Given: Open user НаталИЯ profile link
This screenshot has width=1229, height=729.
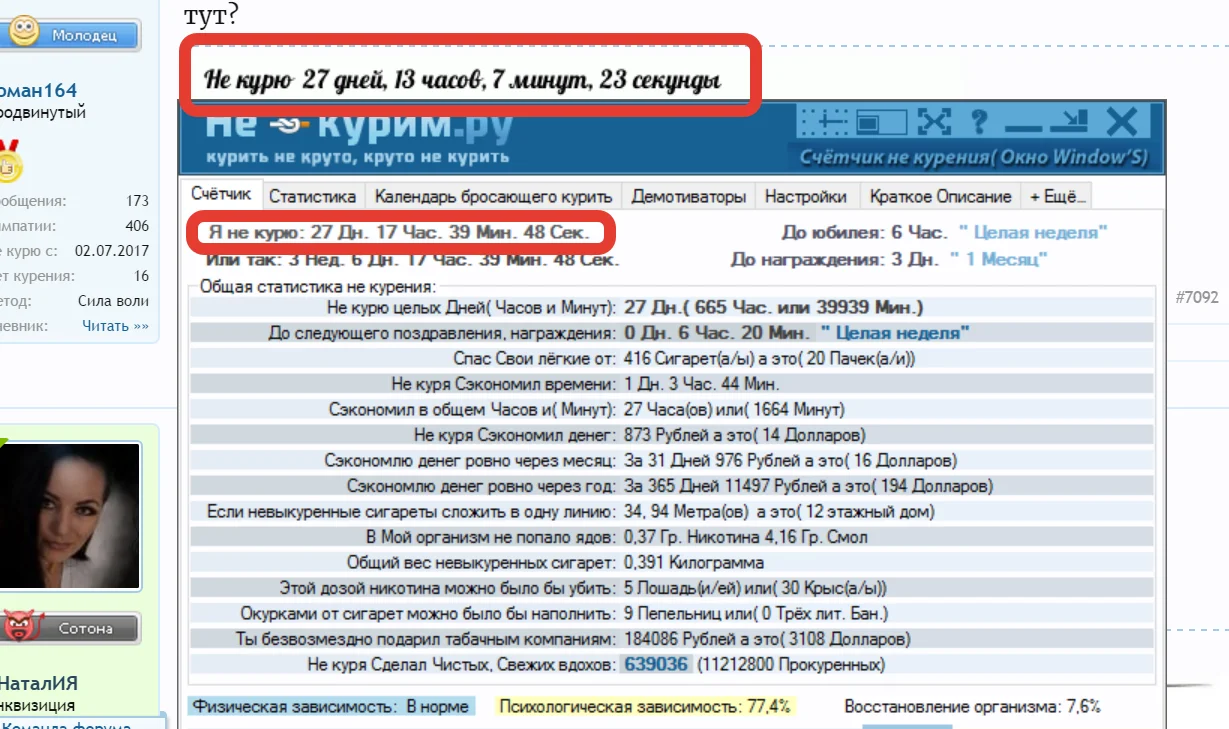Looking at the screenshot, I should click(39, 684).
